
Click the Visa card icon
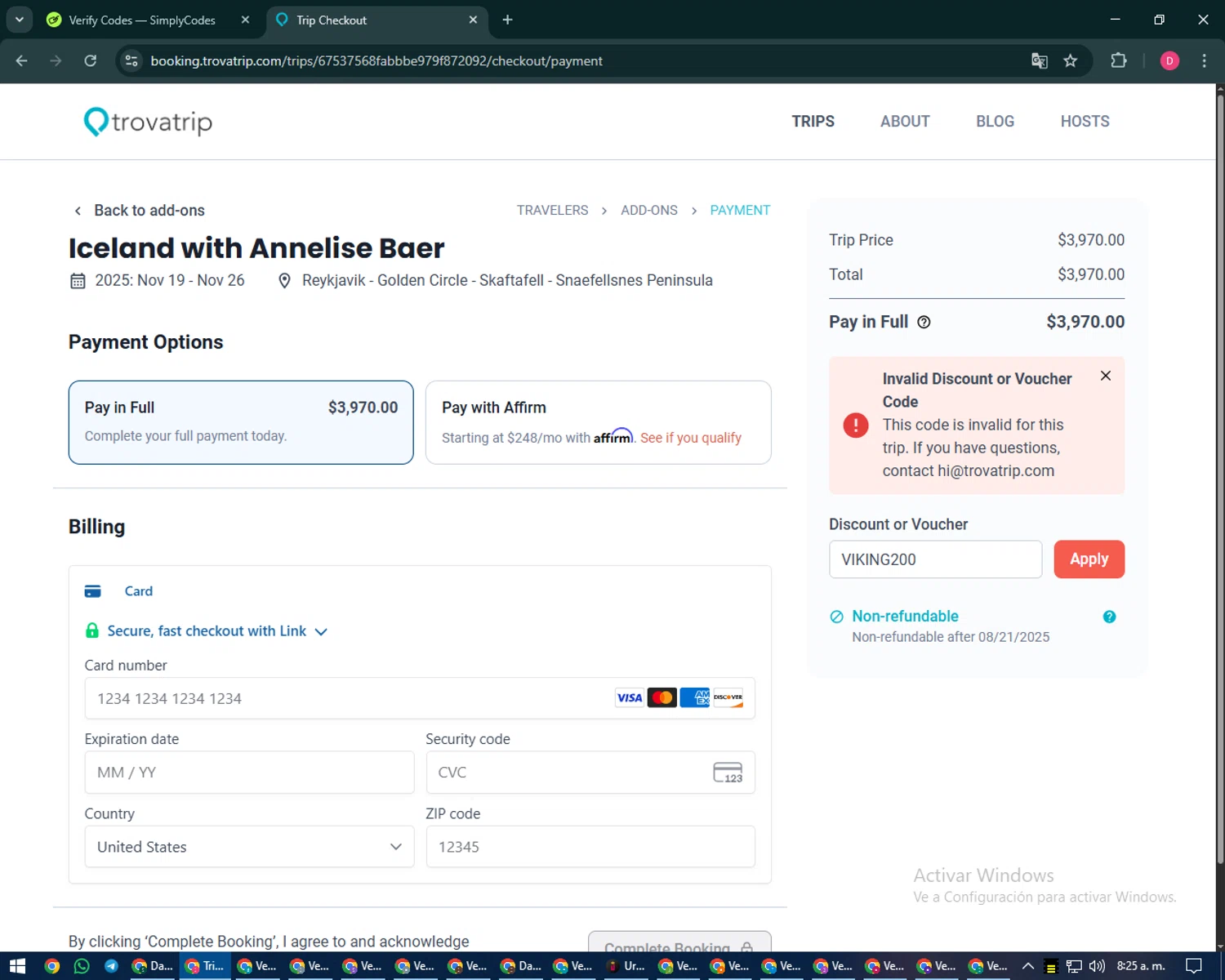tap(630, 697)
